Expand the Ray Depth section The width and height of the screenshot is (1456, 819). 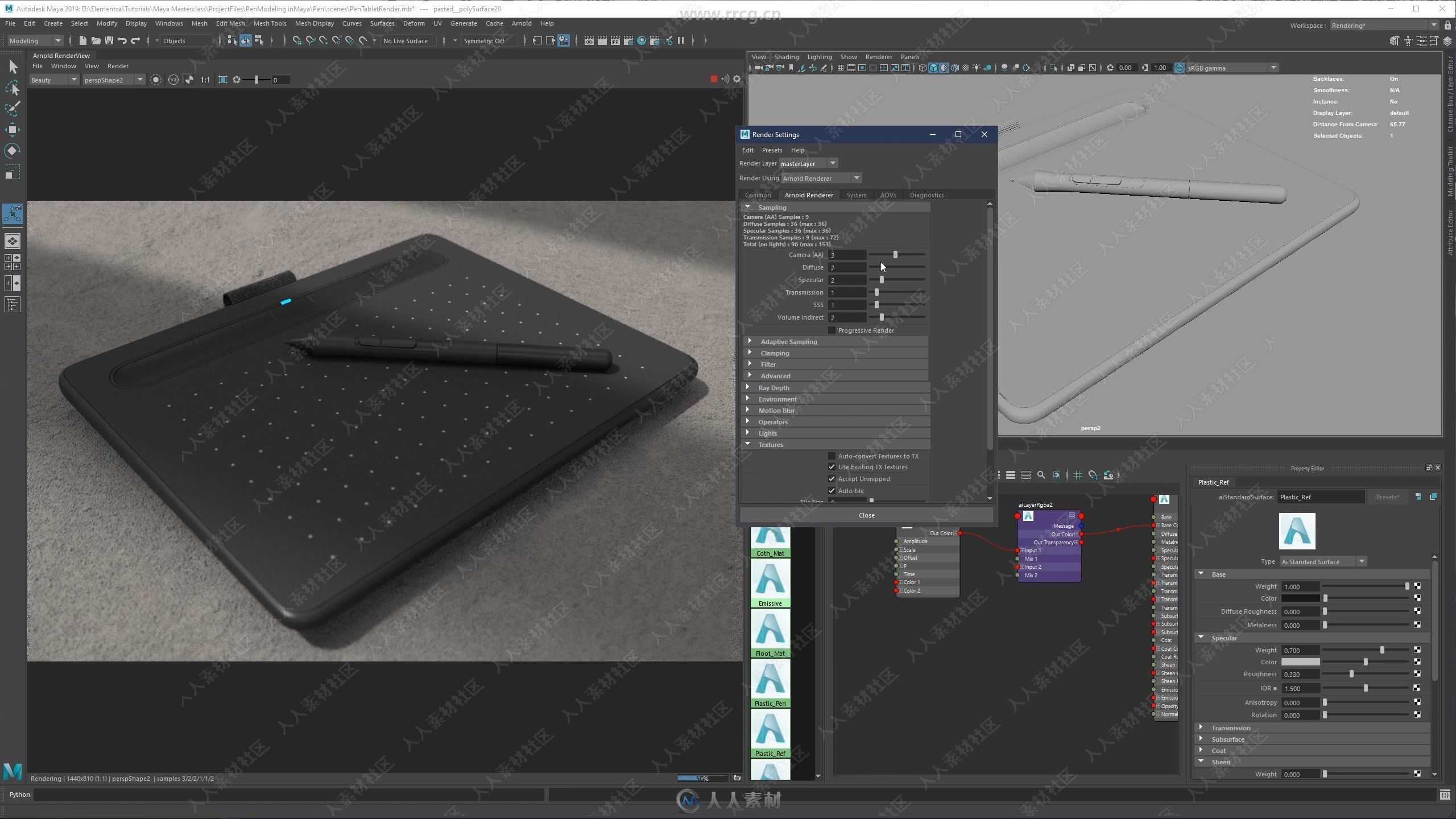pos(836,388)
